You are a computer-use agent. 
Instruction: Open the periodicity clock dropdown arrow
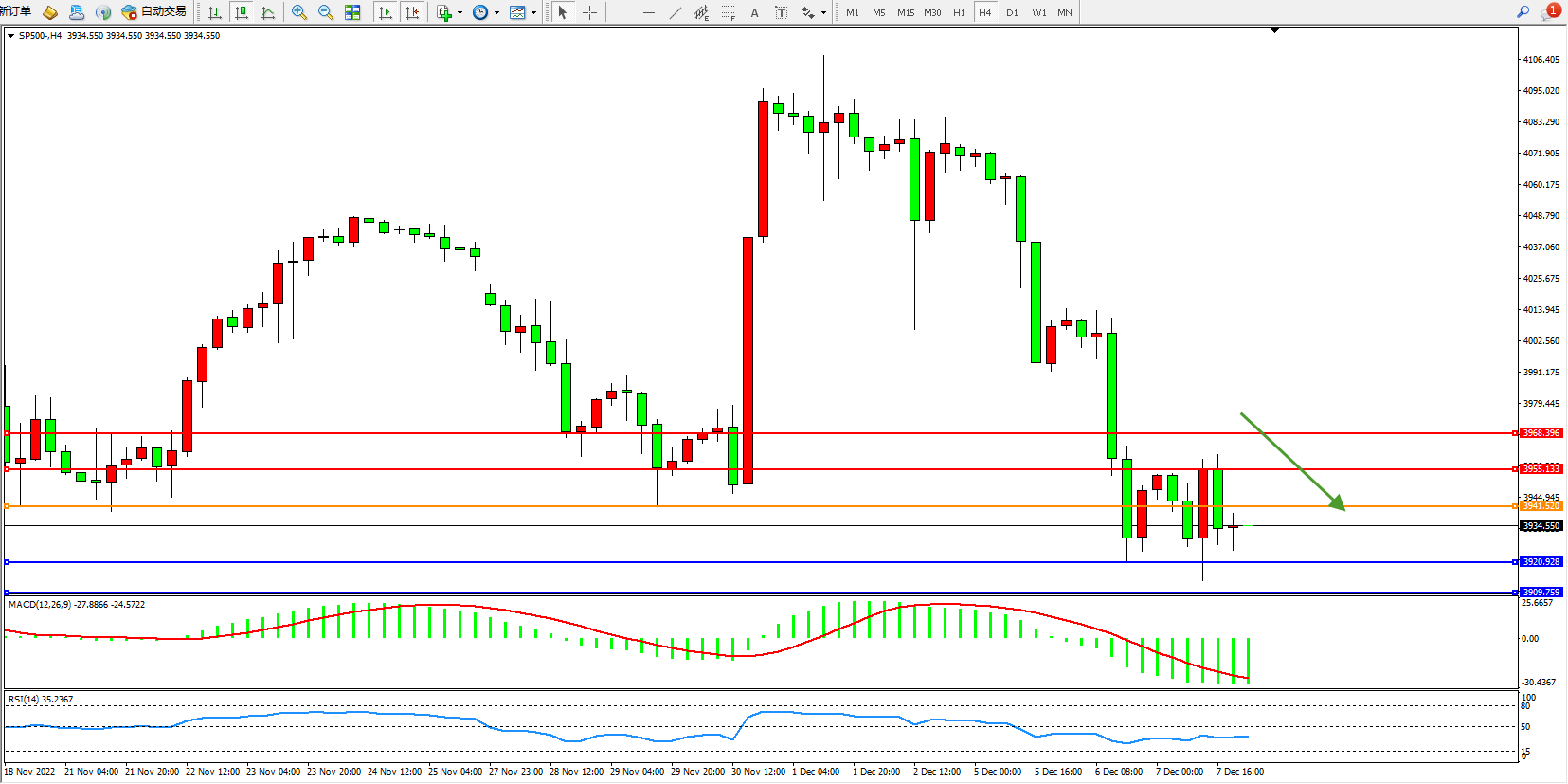tap(496, 13)
